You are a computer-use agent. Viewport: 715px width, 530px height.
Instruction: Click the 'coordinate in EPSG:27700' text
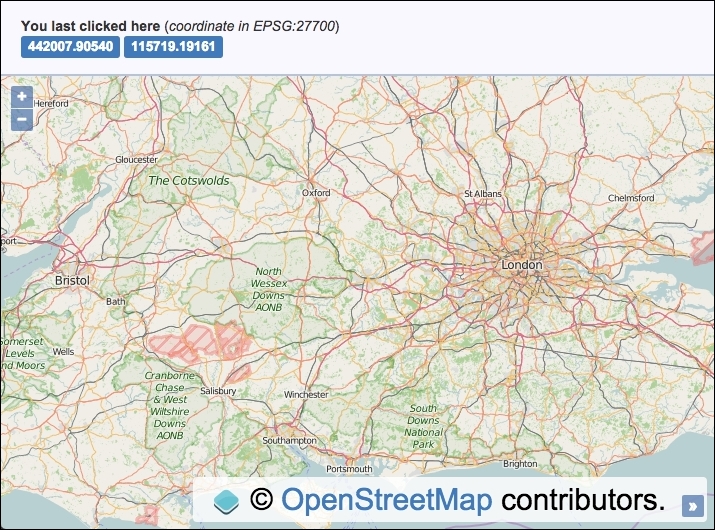(252, 26)
